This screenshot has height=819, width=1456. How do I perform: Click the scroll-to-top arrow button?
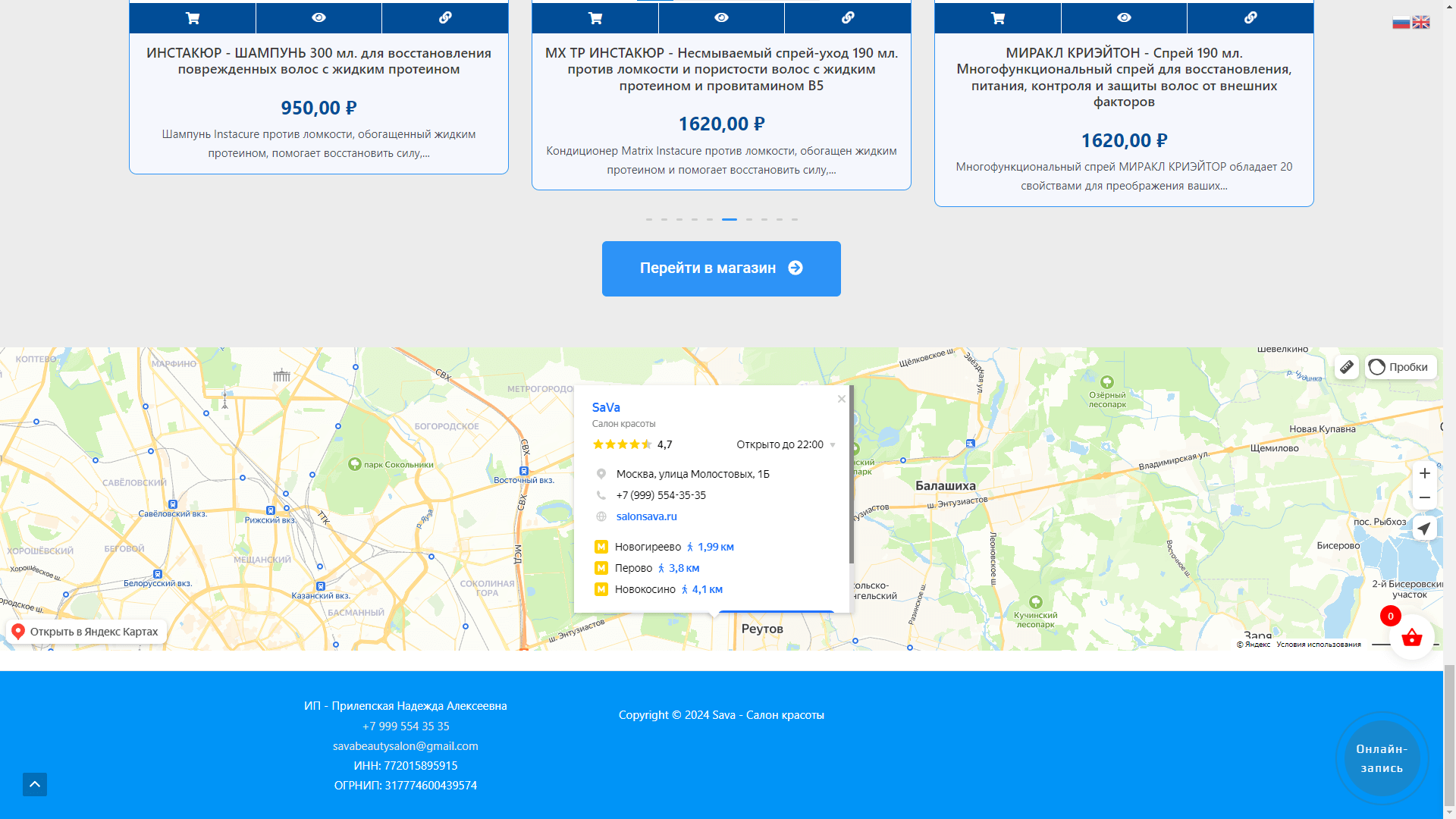(35, 784)
